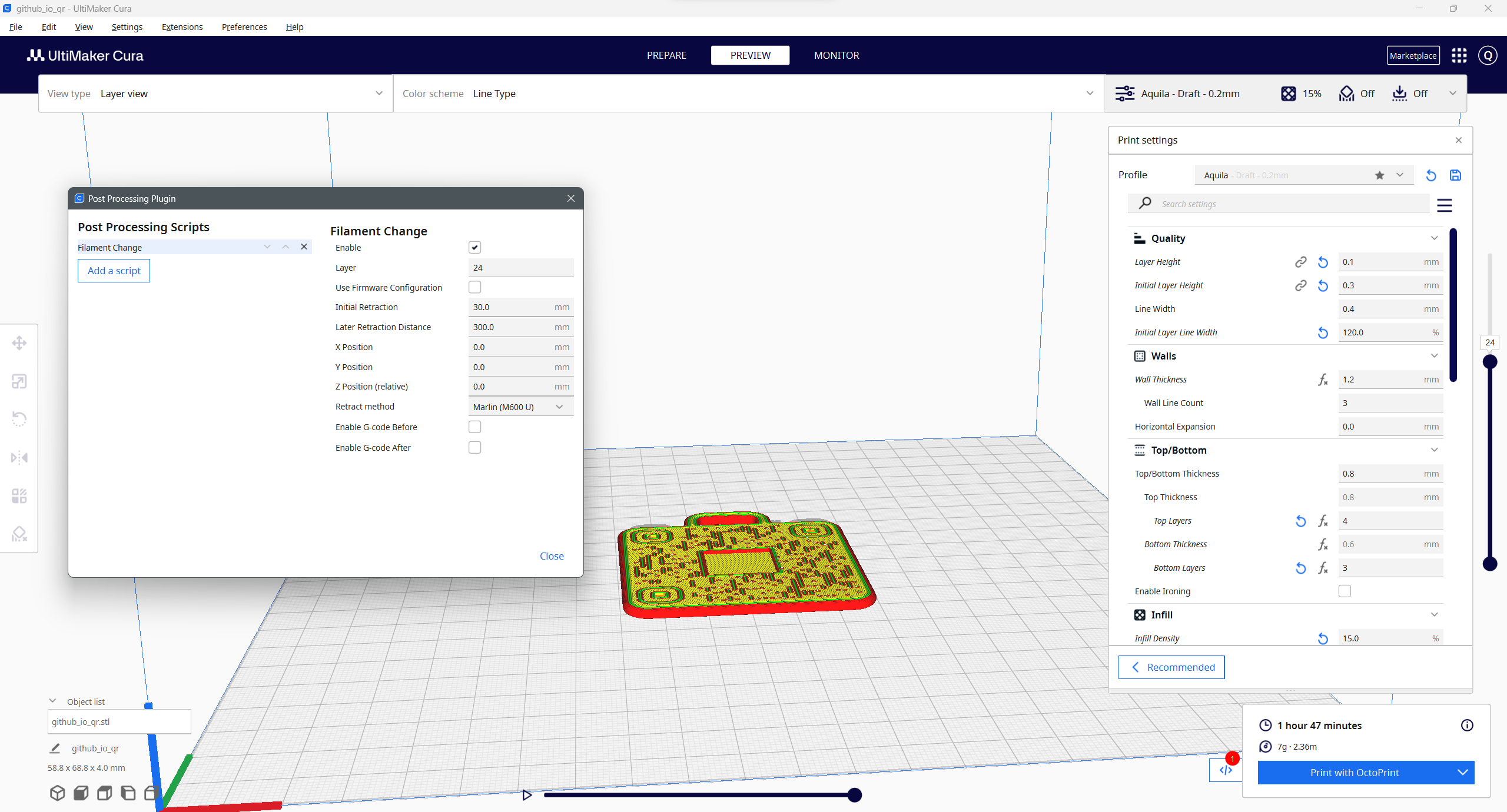Edit the github_io_qr job name pencil icon
The width and height of the screenshot is (1507, 812).
tap(55, 748)
